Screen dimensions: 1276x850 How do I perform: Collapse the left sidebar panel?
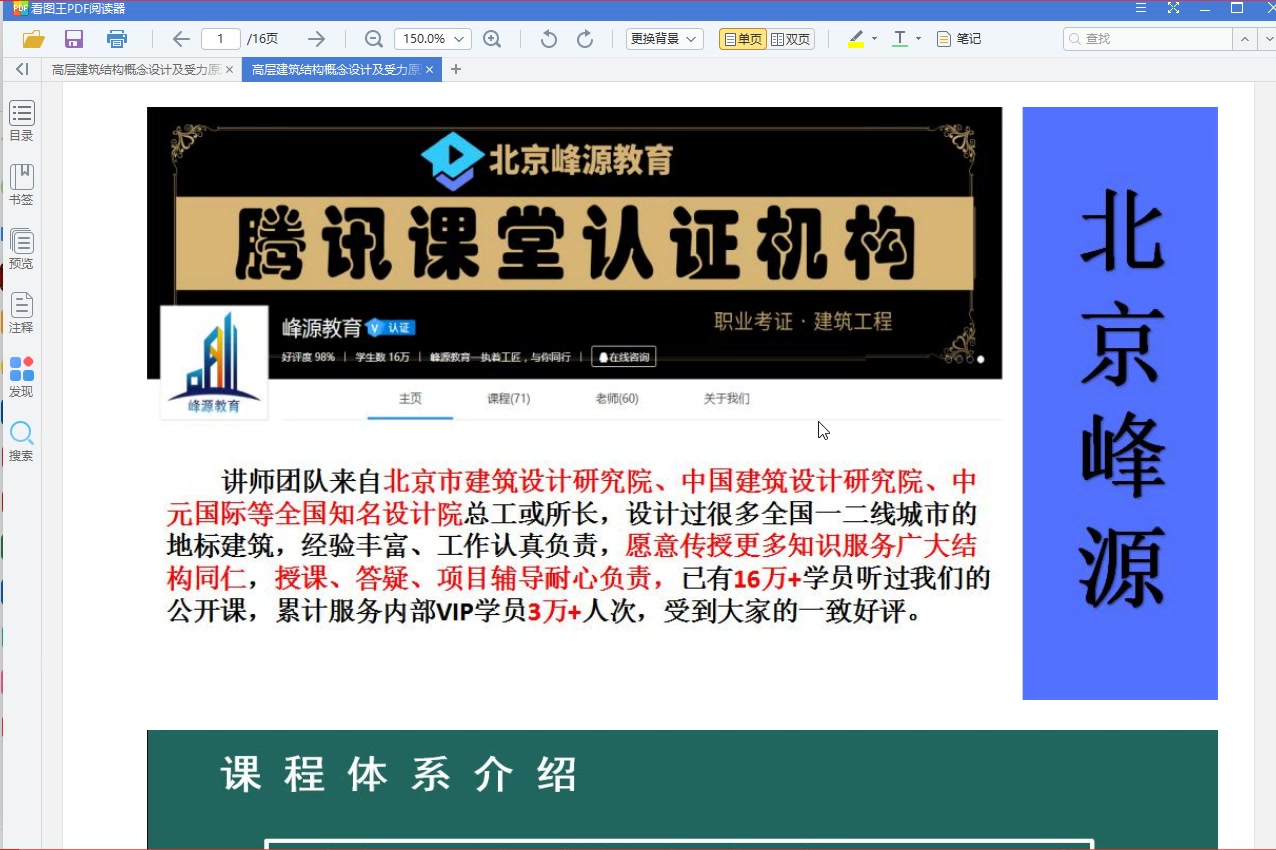coord(20,69)
